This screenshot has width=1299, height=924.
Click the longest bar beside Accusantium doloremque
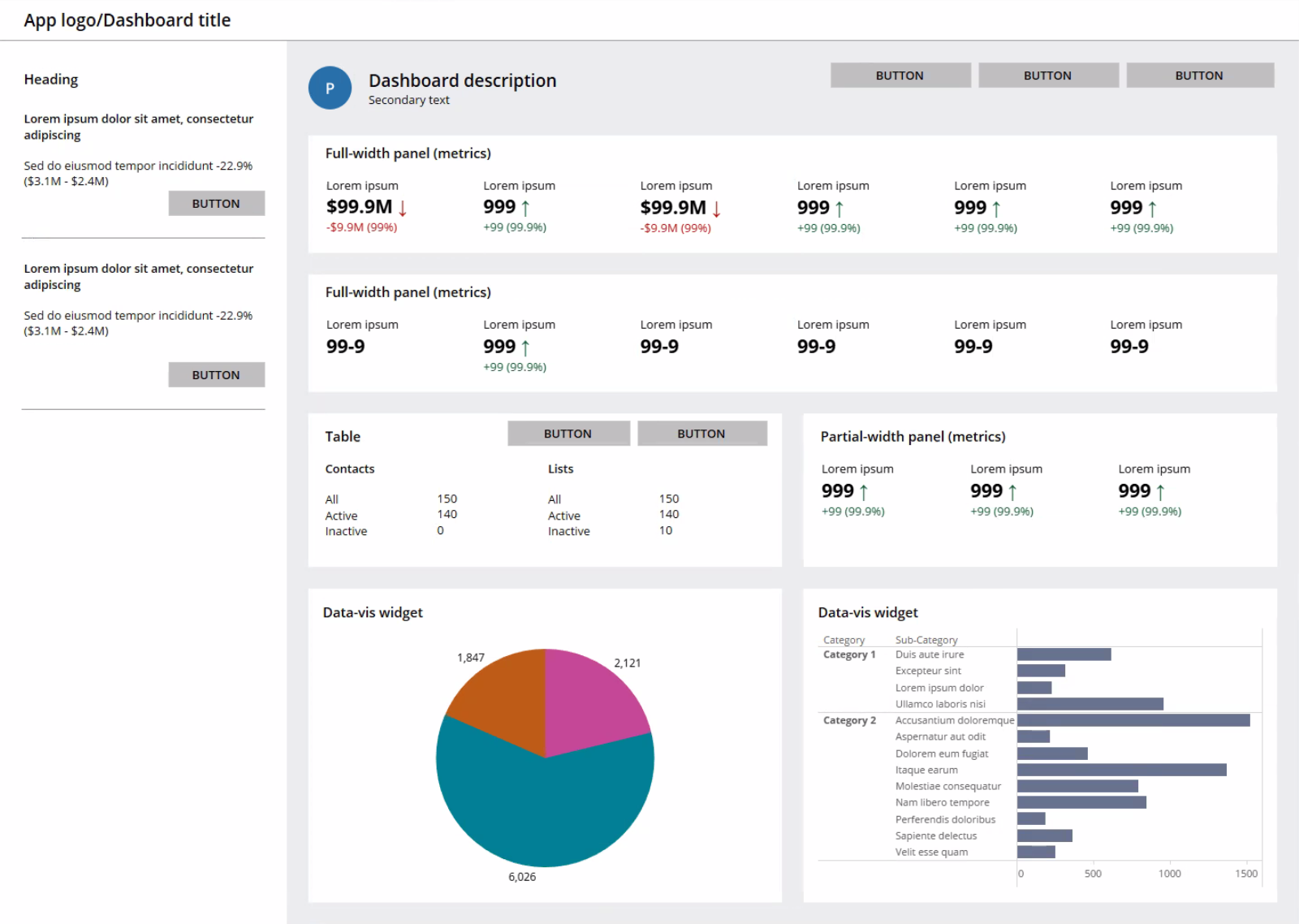pos(1133,720)
